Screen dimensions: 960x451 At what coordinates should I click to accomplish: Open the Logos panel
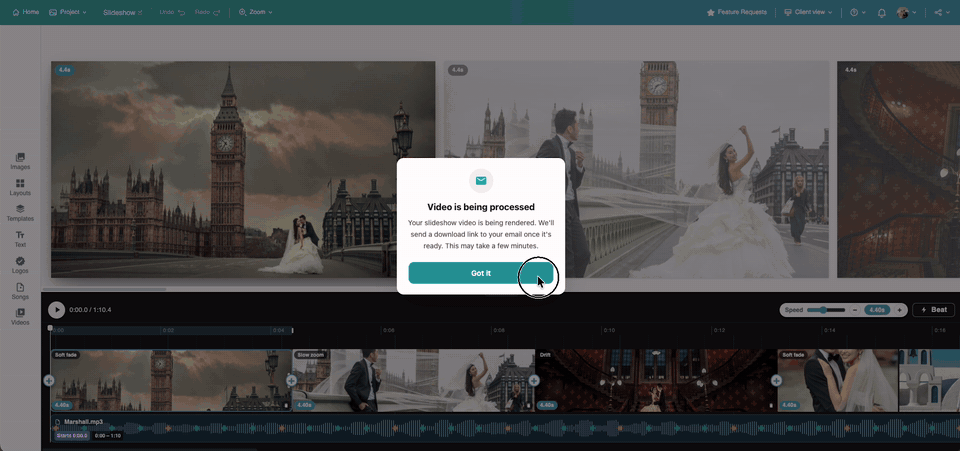click(20, 265)
